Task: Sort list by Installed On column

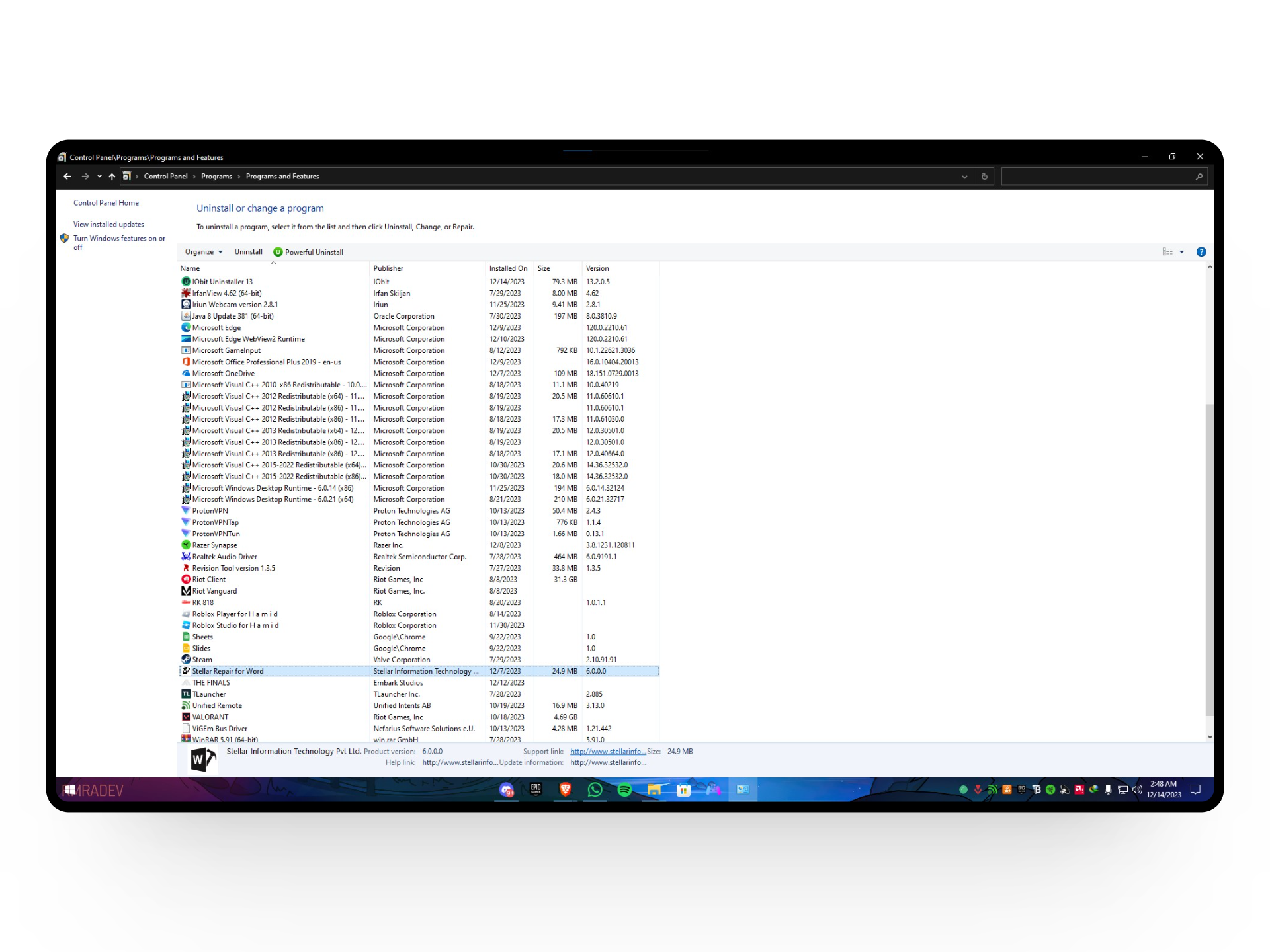Action: [x=508, y=268]
